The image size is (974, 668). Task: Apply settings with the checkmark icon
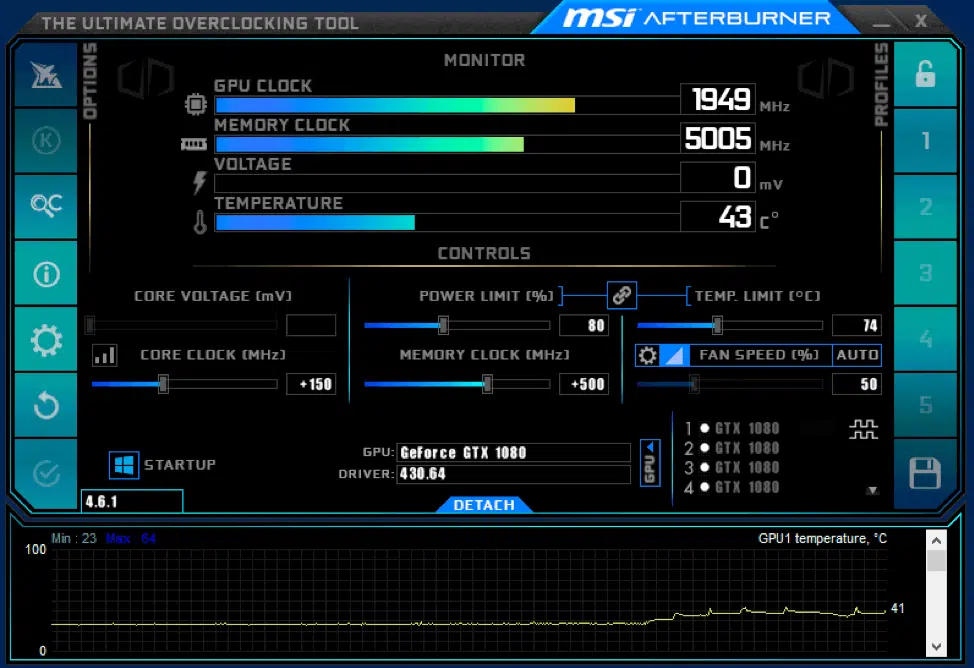tap(46, 472)
